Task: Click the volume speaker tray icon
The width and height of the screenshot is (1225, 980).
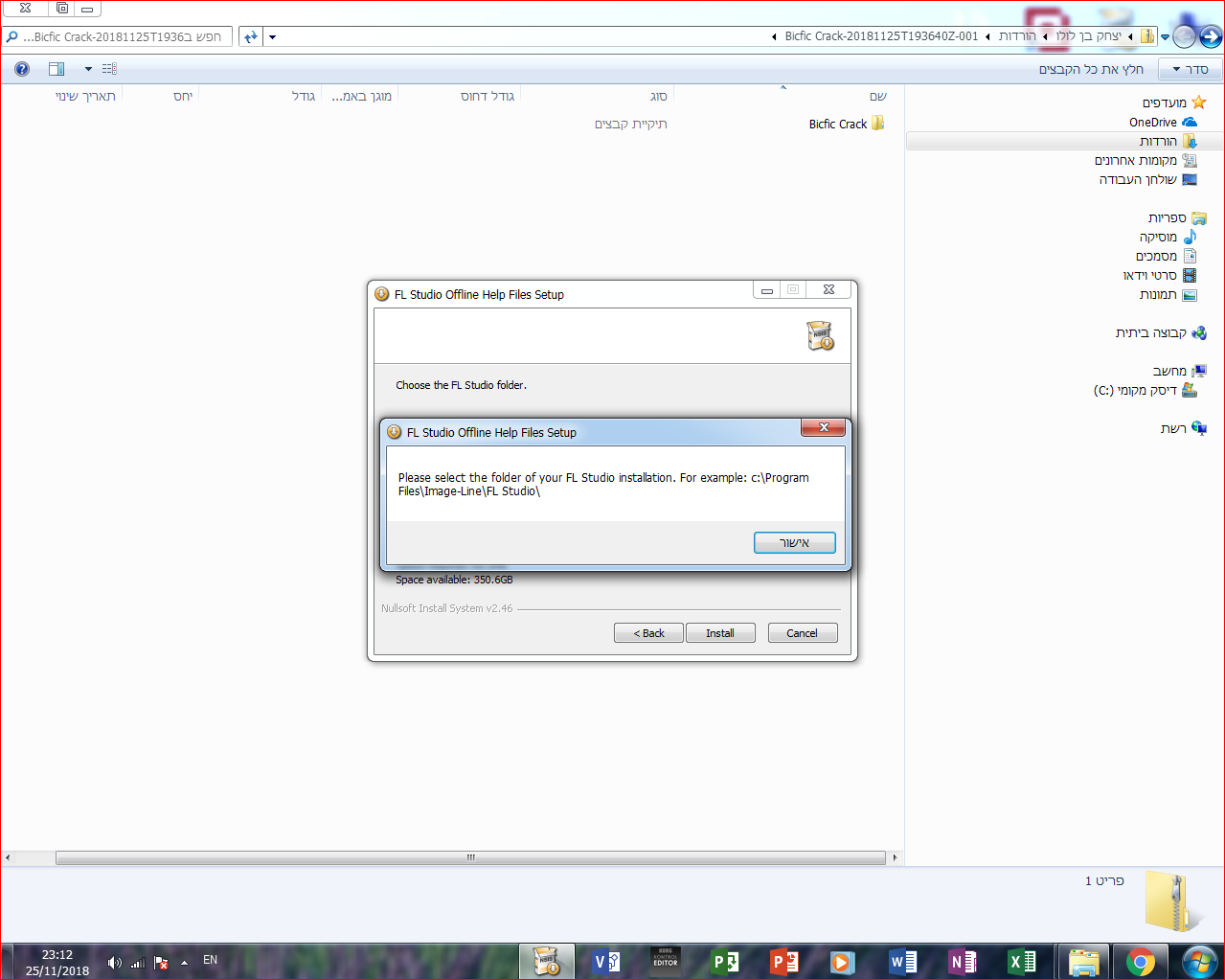Action: tap(115, 962)
